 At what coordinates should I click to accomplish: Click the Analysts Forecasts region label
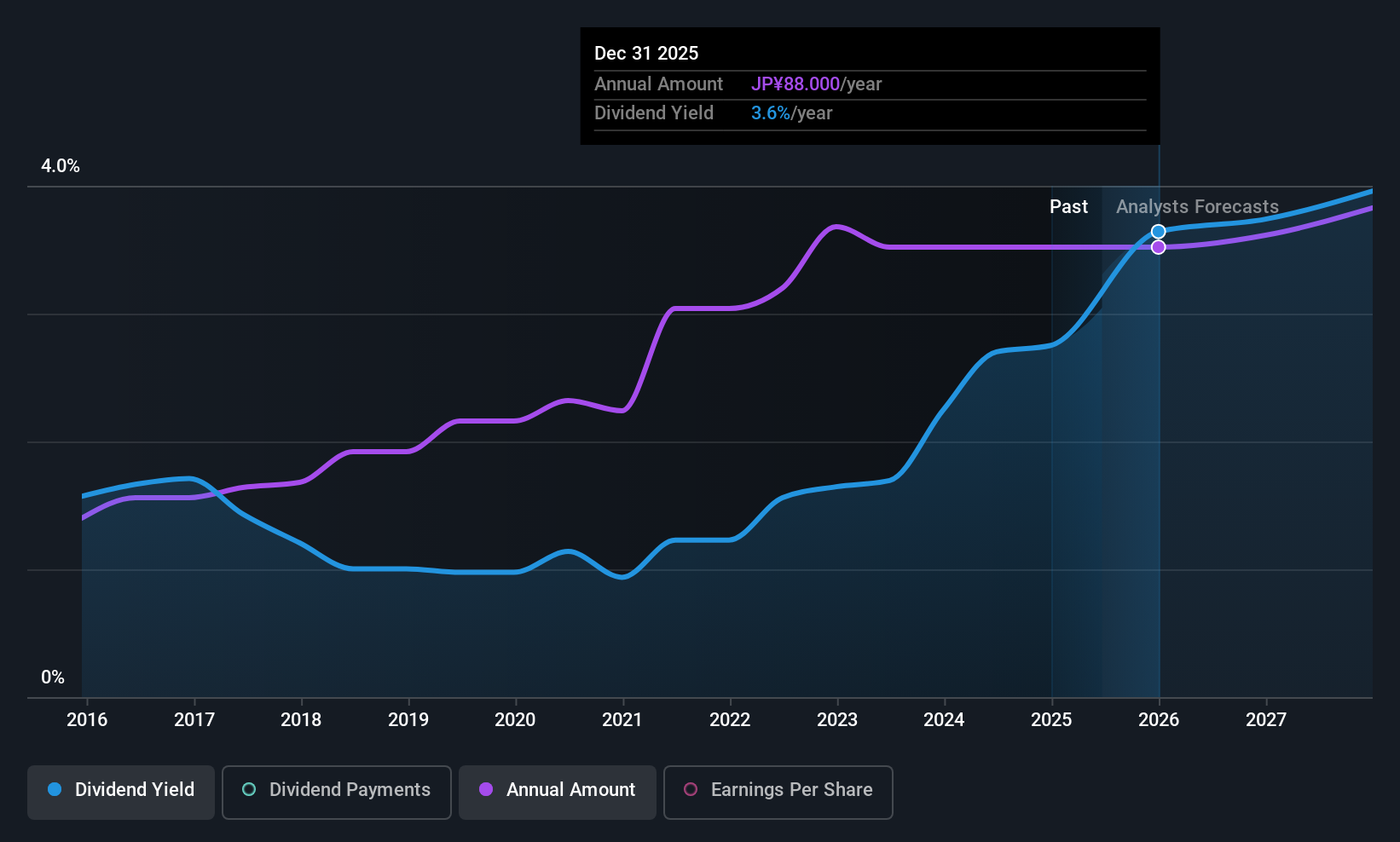(x=1197, y=207)
